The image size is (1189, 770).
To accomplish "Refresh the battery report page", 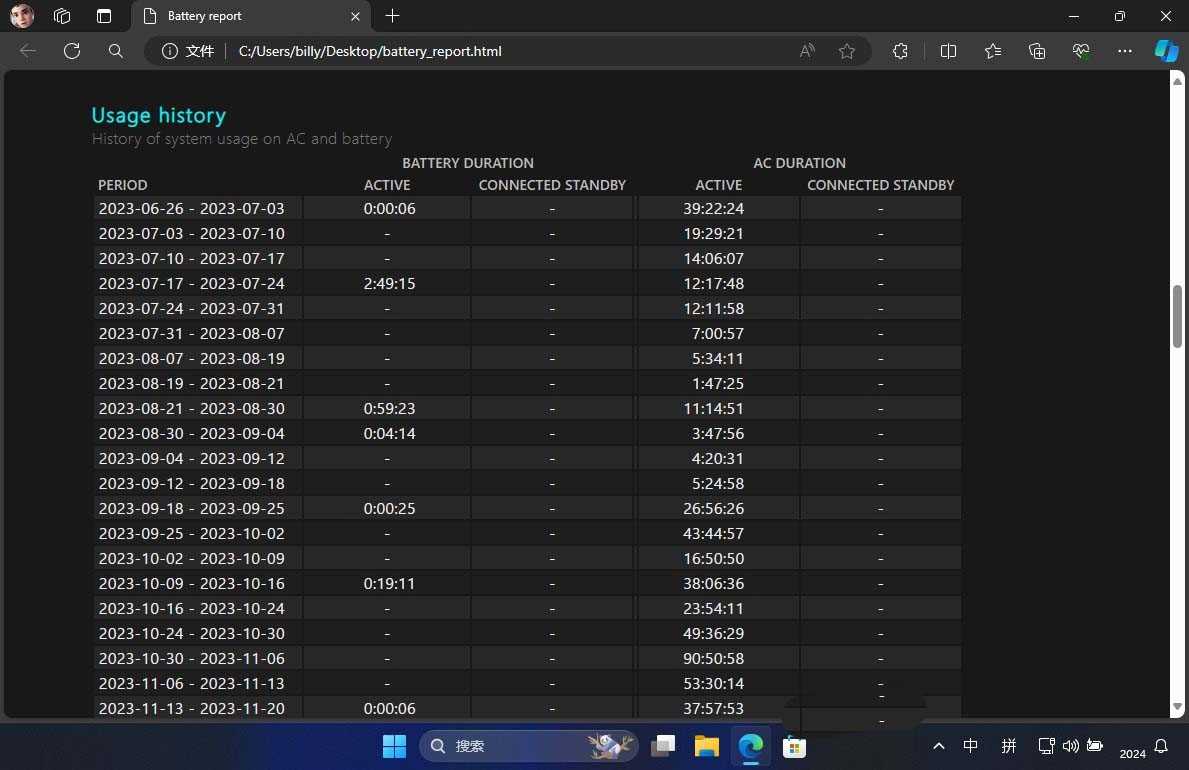I will 72,51.
